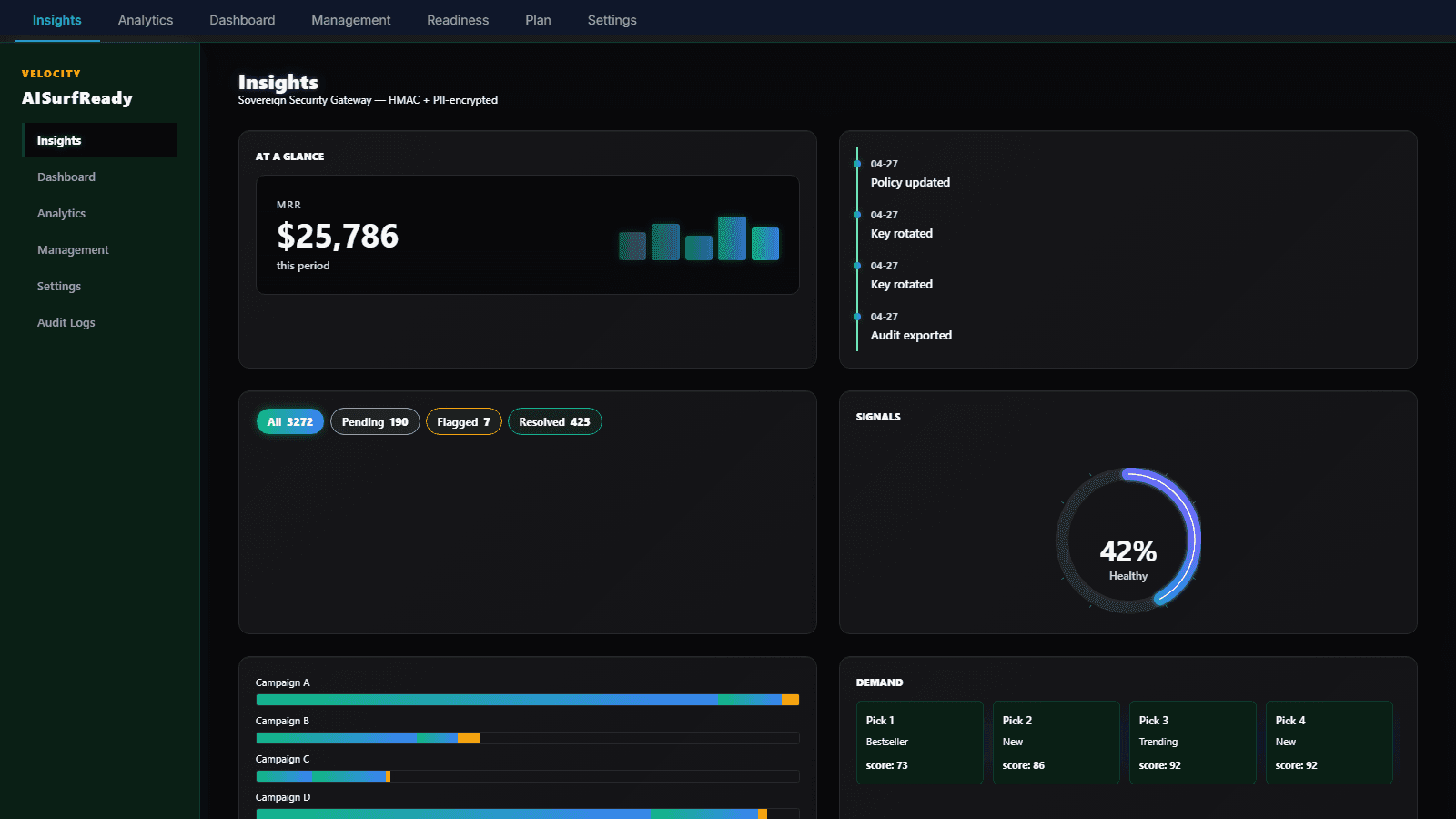Go to Management in the sidebar
This screenshot has width=1456, height=819.
tap(100, 249)
